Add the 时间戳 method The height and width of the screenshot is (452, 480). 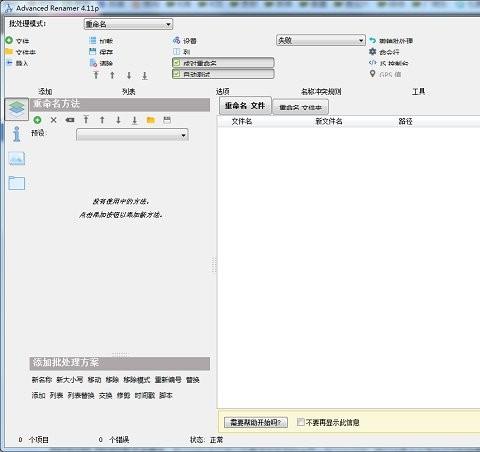[145, 395]
